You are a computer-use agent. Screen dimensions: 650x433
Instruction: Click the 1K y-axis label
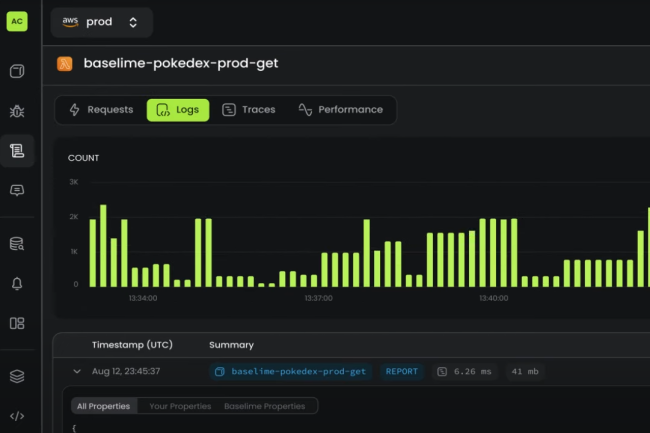[74, 252]
